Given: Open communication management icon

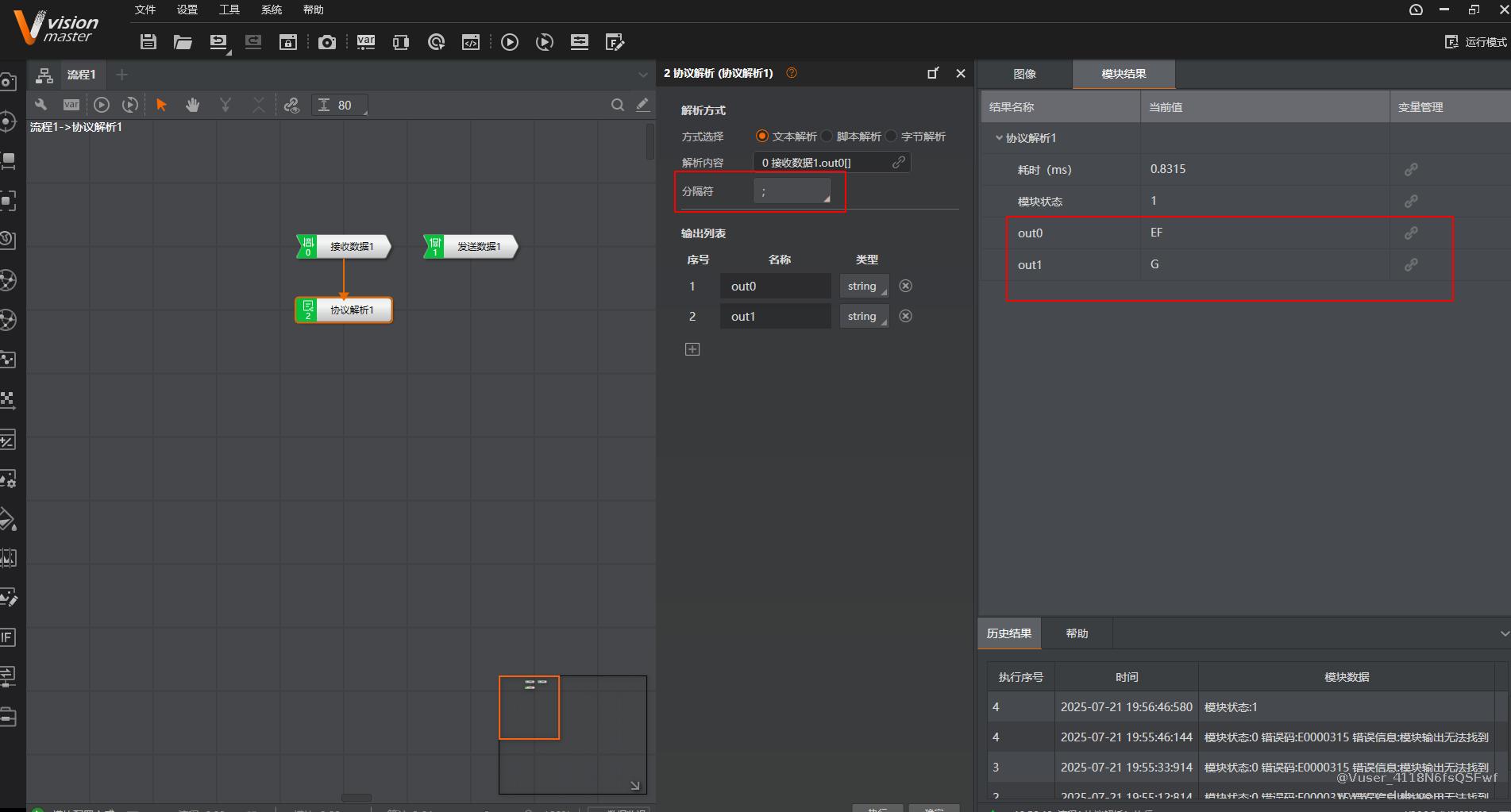Looking at the screenshot, I should tap(401, 42).
